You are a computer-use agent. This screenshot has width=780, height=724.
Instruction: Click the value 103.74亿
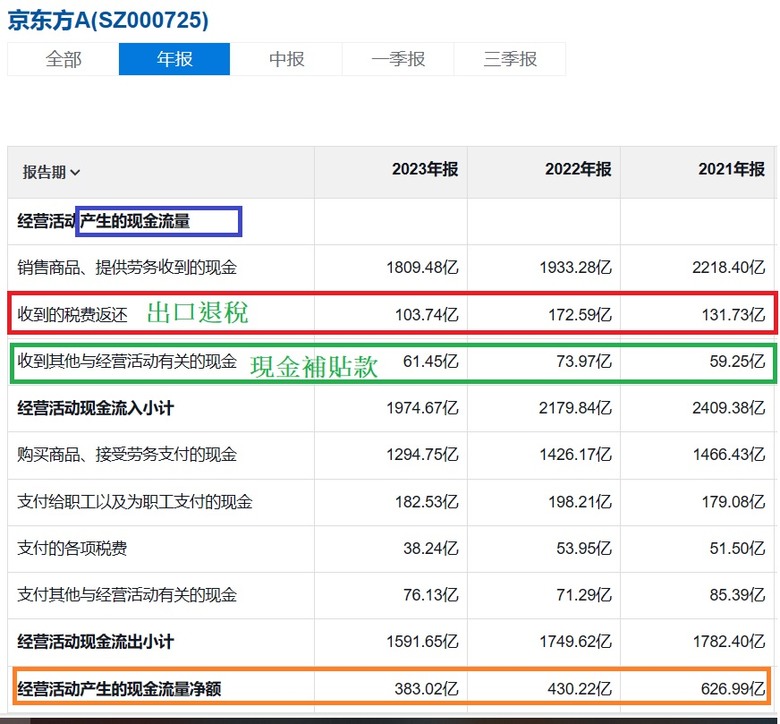pos(427,315)
